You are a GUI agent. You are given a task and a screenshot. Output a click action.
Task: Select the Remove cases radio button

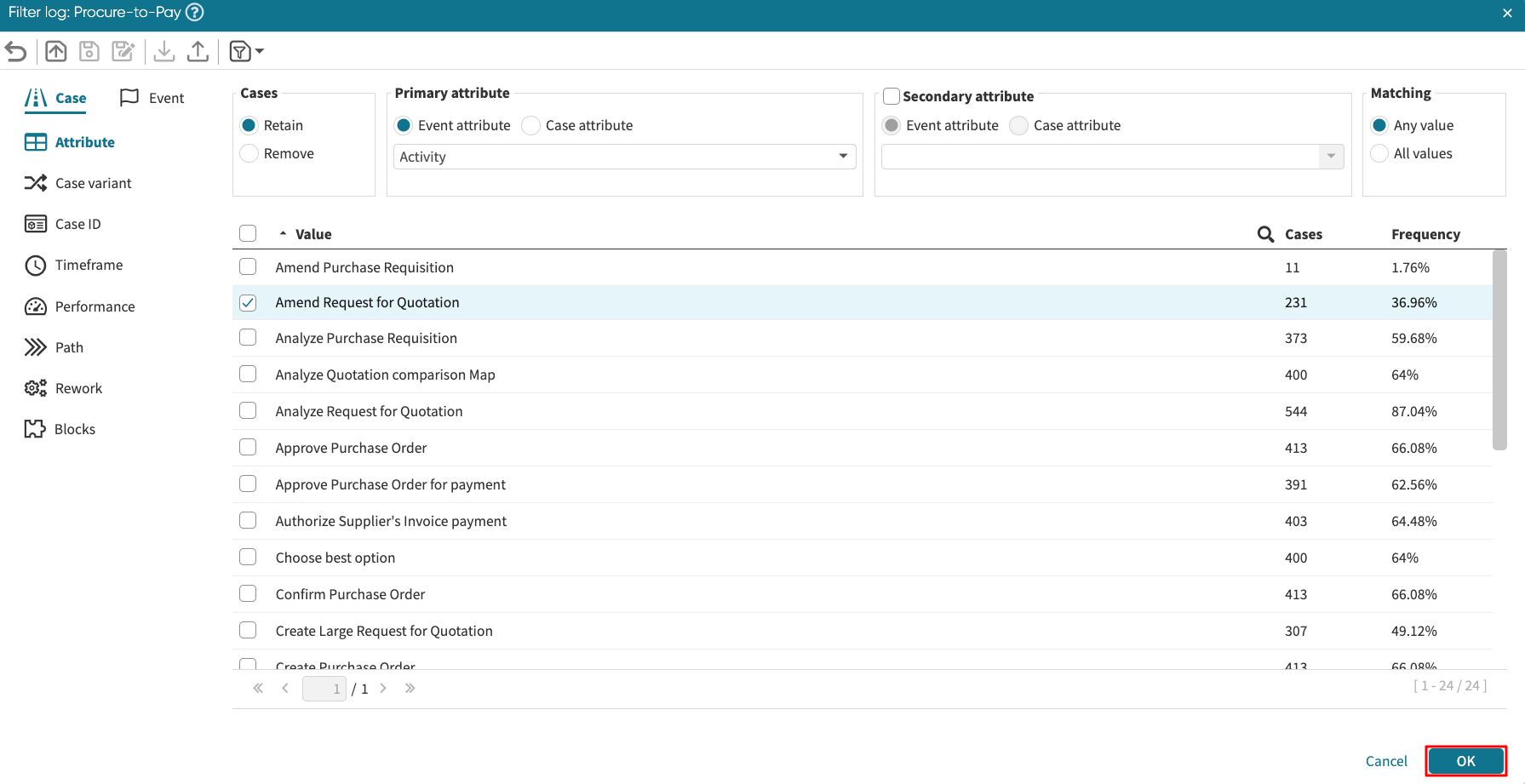tap(249, 153)
